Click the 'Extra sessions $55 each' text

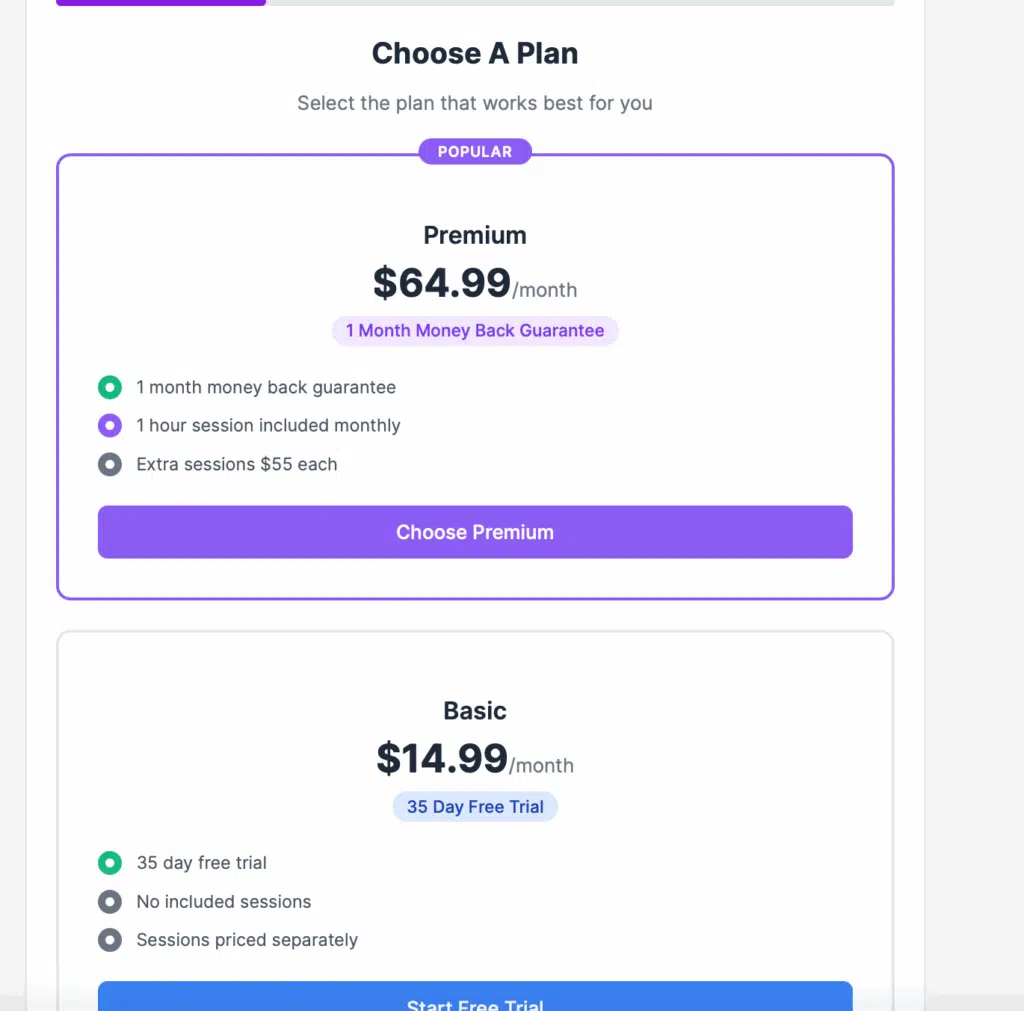[x=237, y=464]
